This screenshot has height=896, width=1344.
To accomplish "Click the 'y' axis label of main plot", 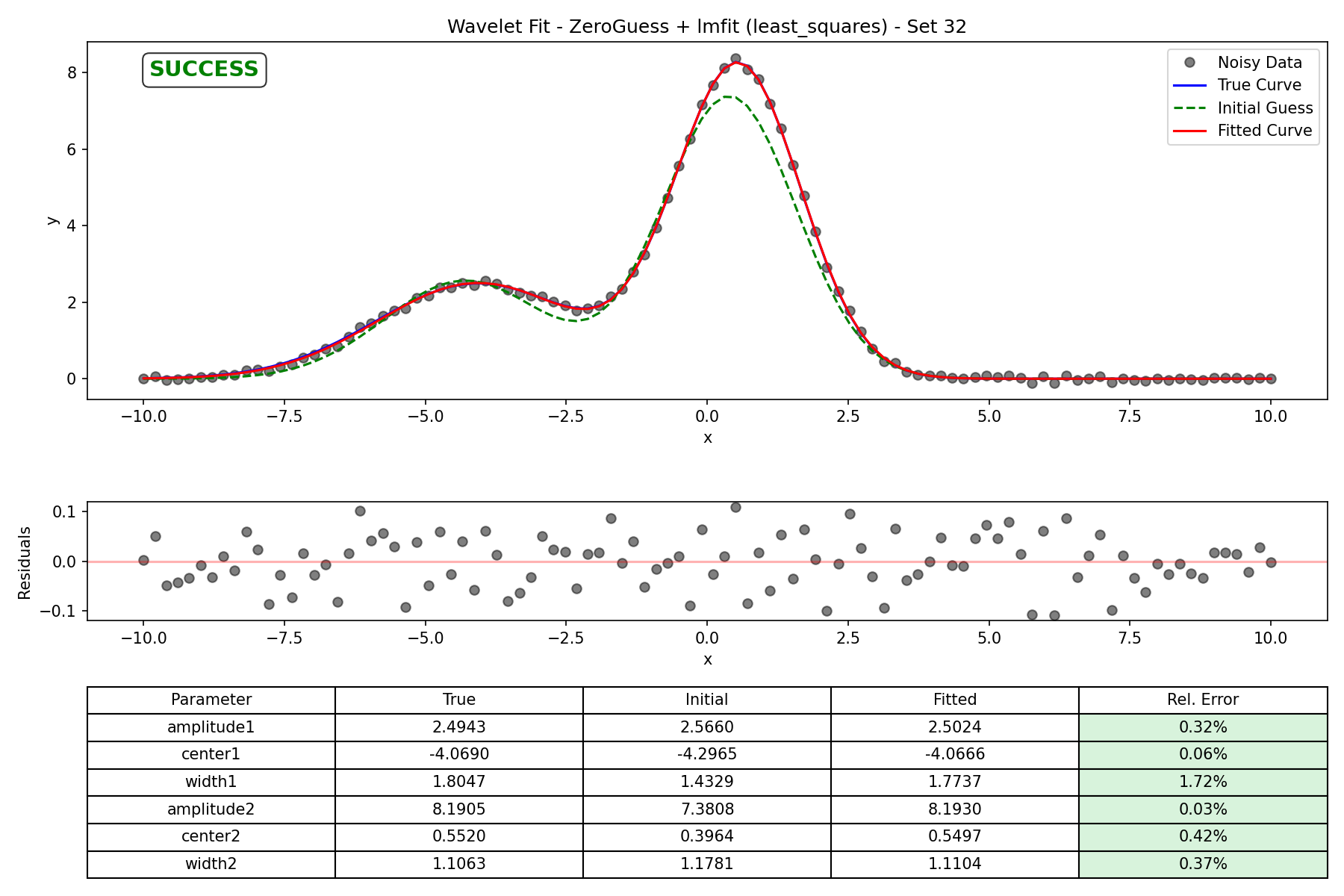I will coord(52,221).
